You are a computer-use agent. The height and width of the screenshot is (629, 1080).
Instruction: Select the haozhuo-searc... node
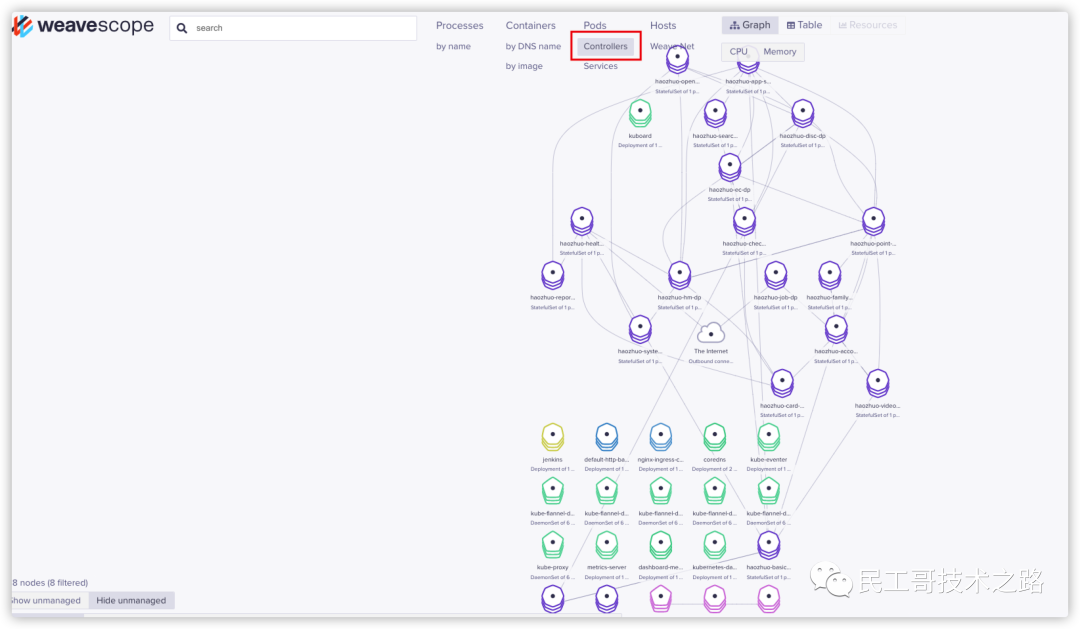pyautogui.click(x=715, y=114)
